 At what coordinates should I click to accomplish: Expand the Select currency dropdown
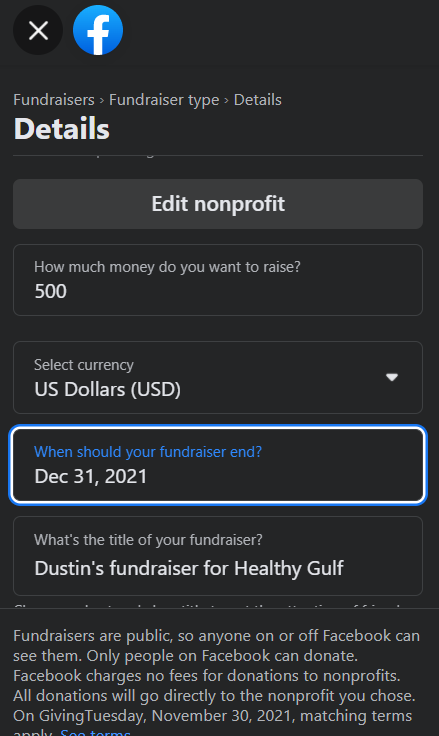[x=218, y=378]
